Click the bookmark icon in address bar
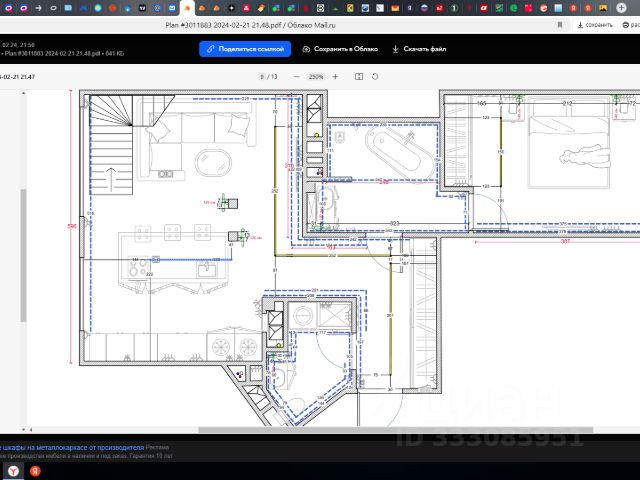640x480 pixels. (x=560, y=25)
